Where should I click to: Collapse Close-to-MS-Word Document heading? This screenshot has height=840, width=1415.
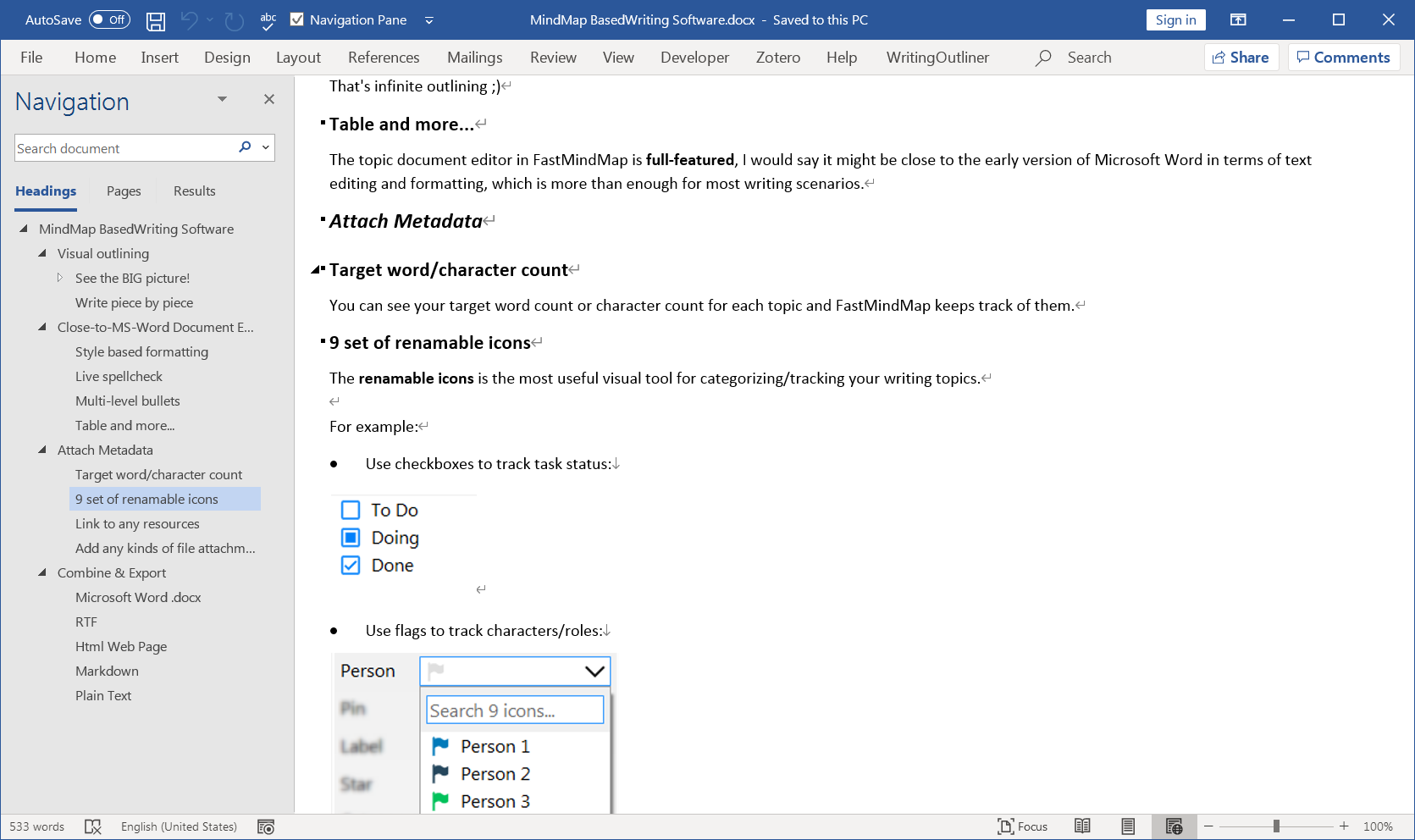pos(42,327)
